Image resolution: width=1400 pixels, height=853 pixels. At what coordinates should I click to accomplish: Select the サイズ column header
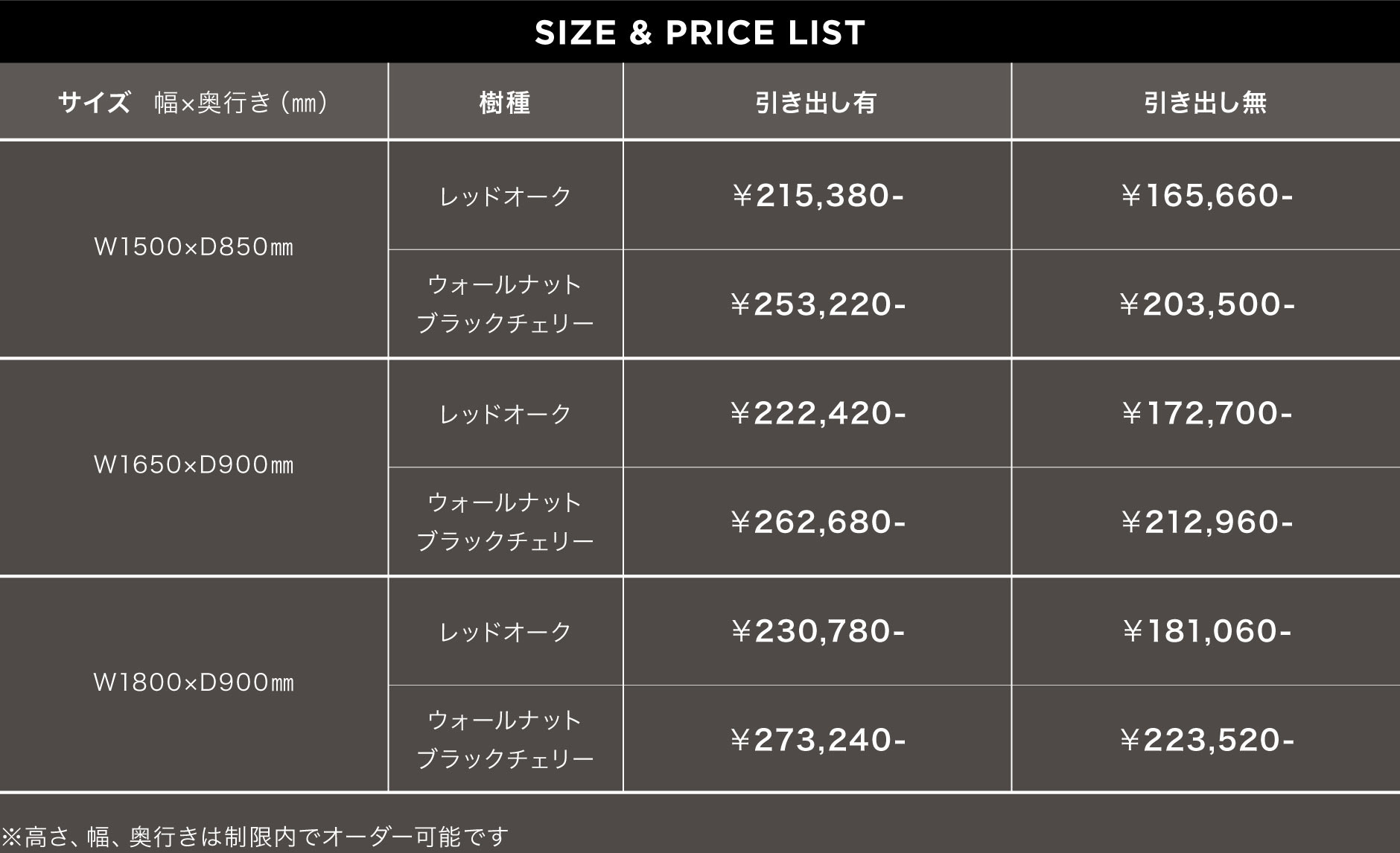pyautogui.click(x=194, y=102)
